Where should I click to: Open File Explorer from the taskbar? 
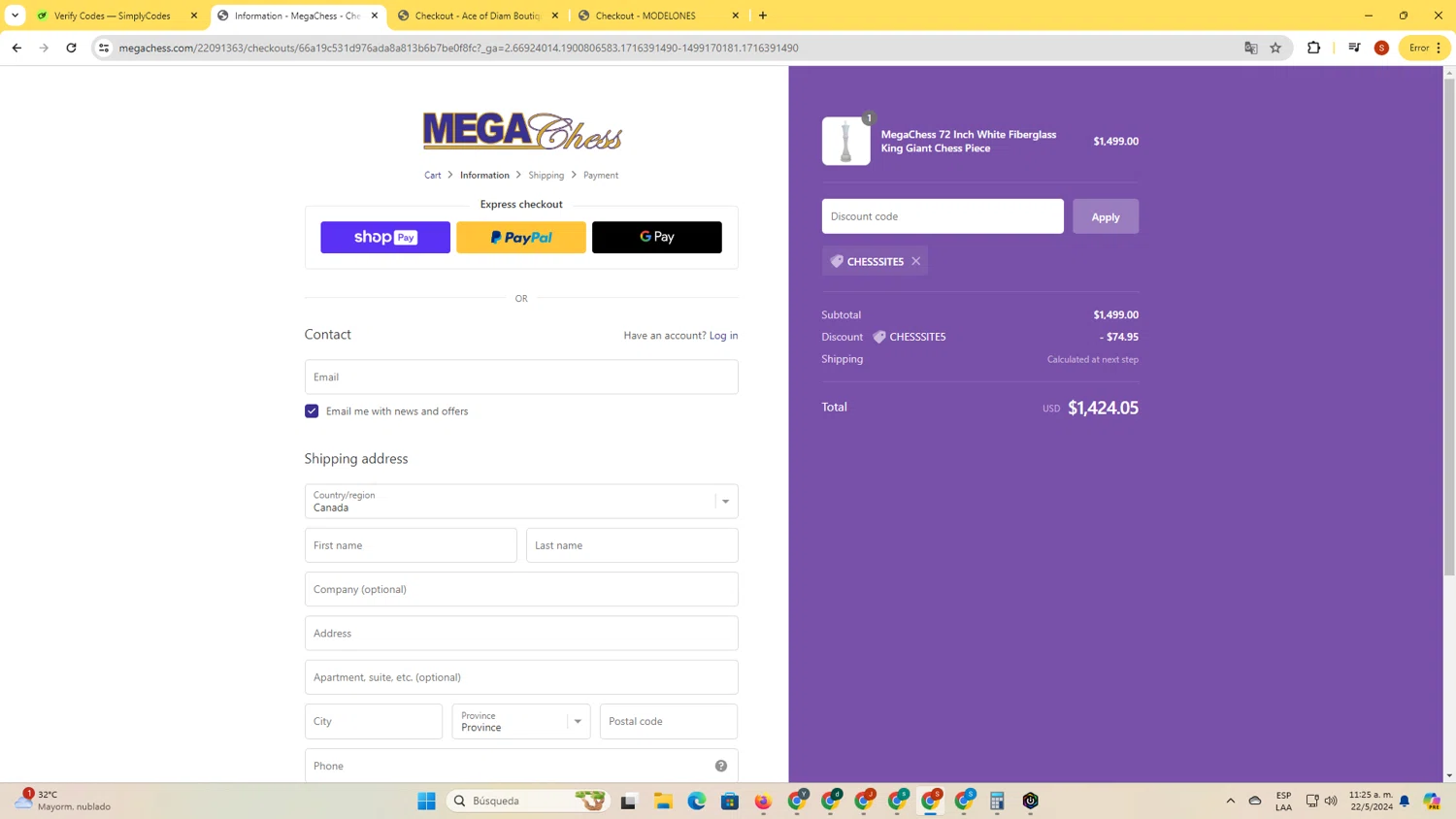[663, 801]
